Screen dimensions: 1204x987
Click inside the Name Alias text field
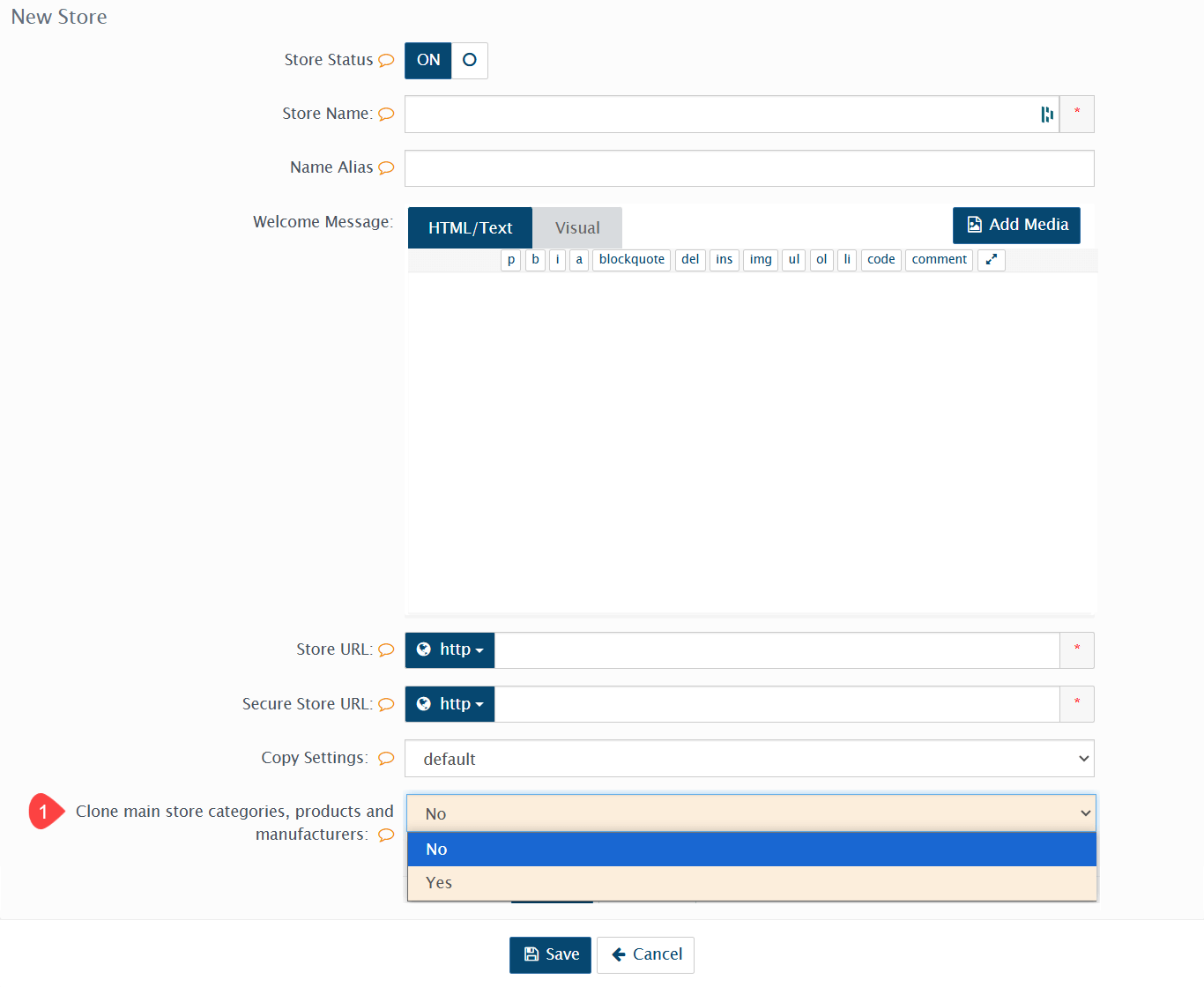point(749,168)
